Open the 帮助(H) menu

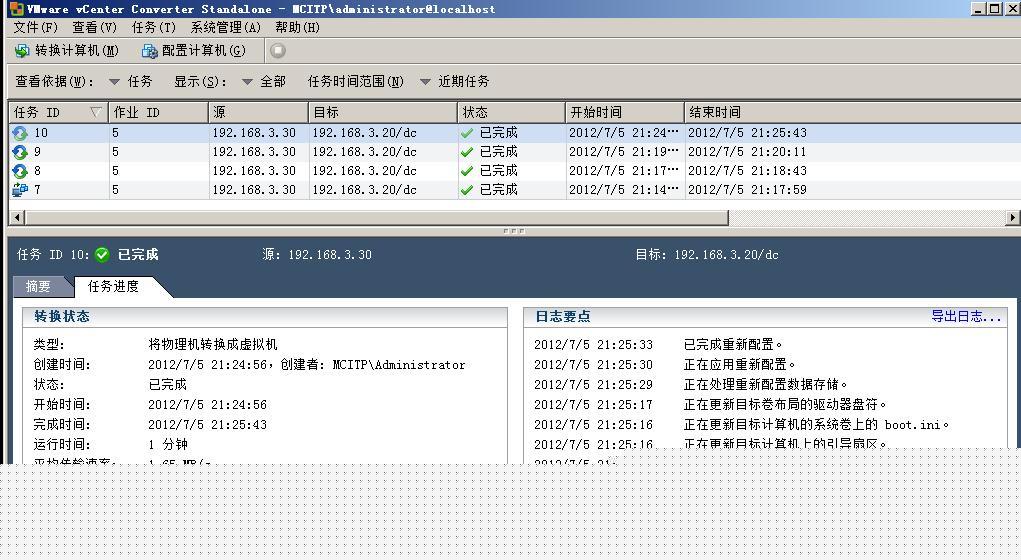coord(297,27)
